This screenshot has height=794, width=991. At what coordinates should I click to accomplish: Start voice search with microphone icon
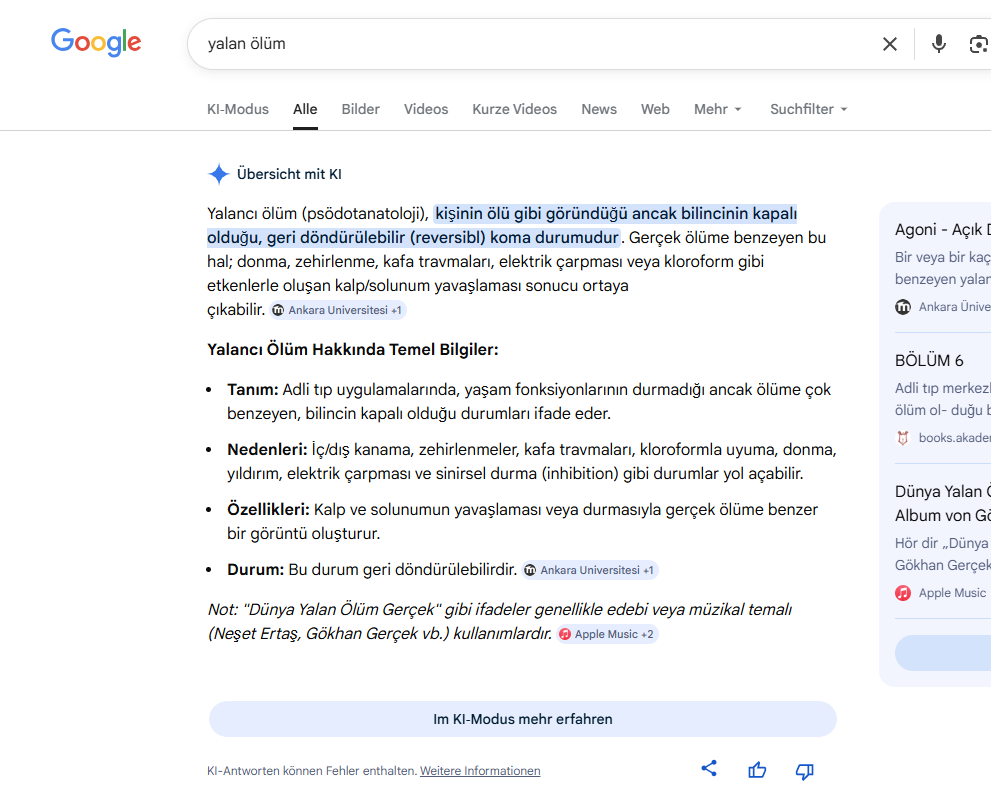938,44
